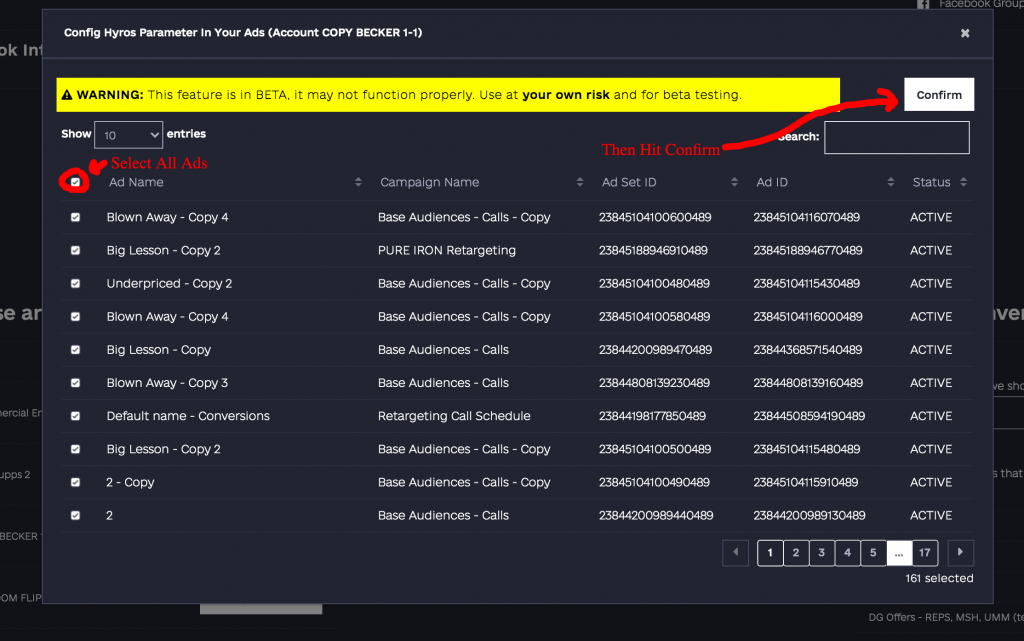1024x641 pixels.
Task: Click the "Blown Away - Copy 3" ad name
Action: point(167,383)
